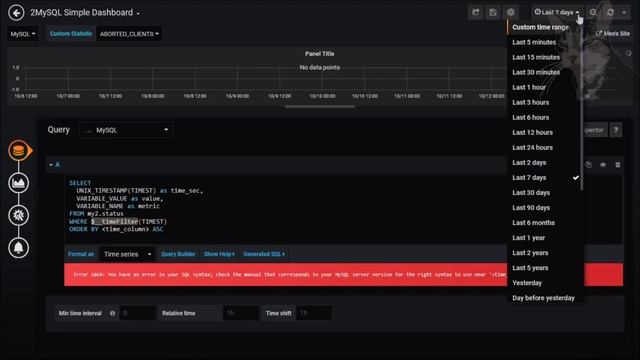This screenshot has width=640, height=360.
Task: Set range to Yesterday
Action: [543, 283]
